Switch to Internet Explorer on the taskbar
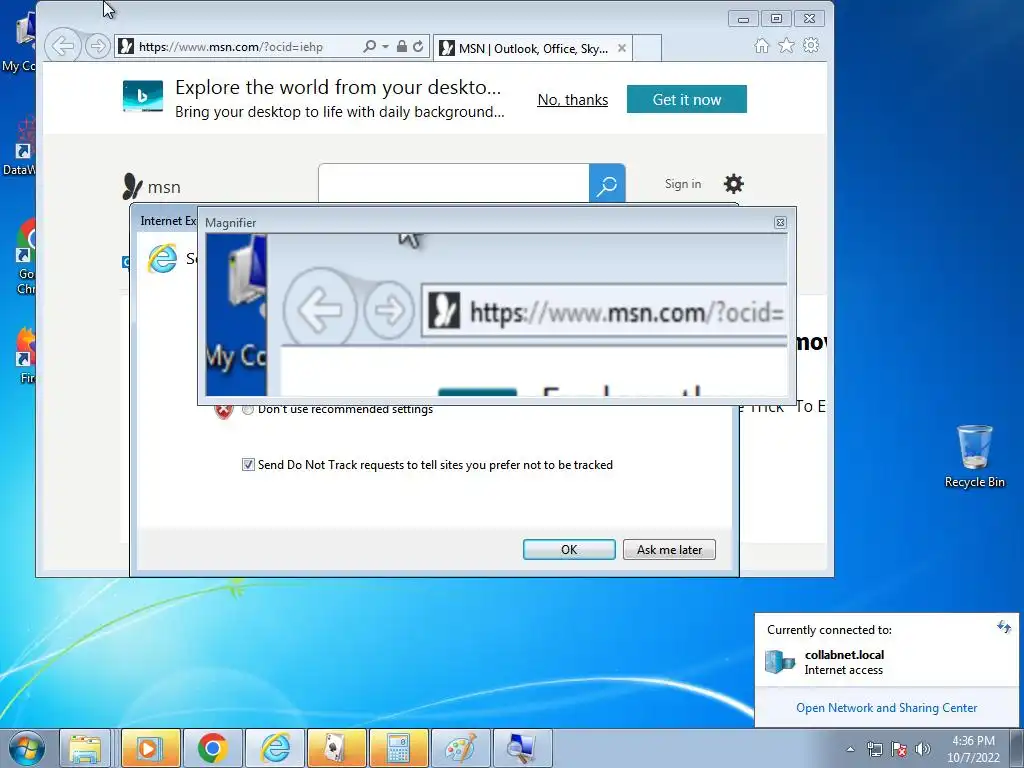 (275, 748)
